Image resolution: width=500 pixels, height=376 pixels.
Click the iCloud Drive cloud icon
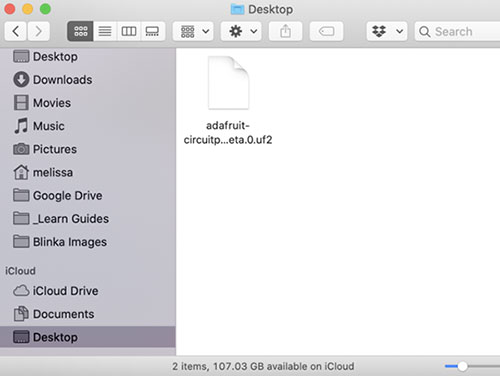pos(21,291)
